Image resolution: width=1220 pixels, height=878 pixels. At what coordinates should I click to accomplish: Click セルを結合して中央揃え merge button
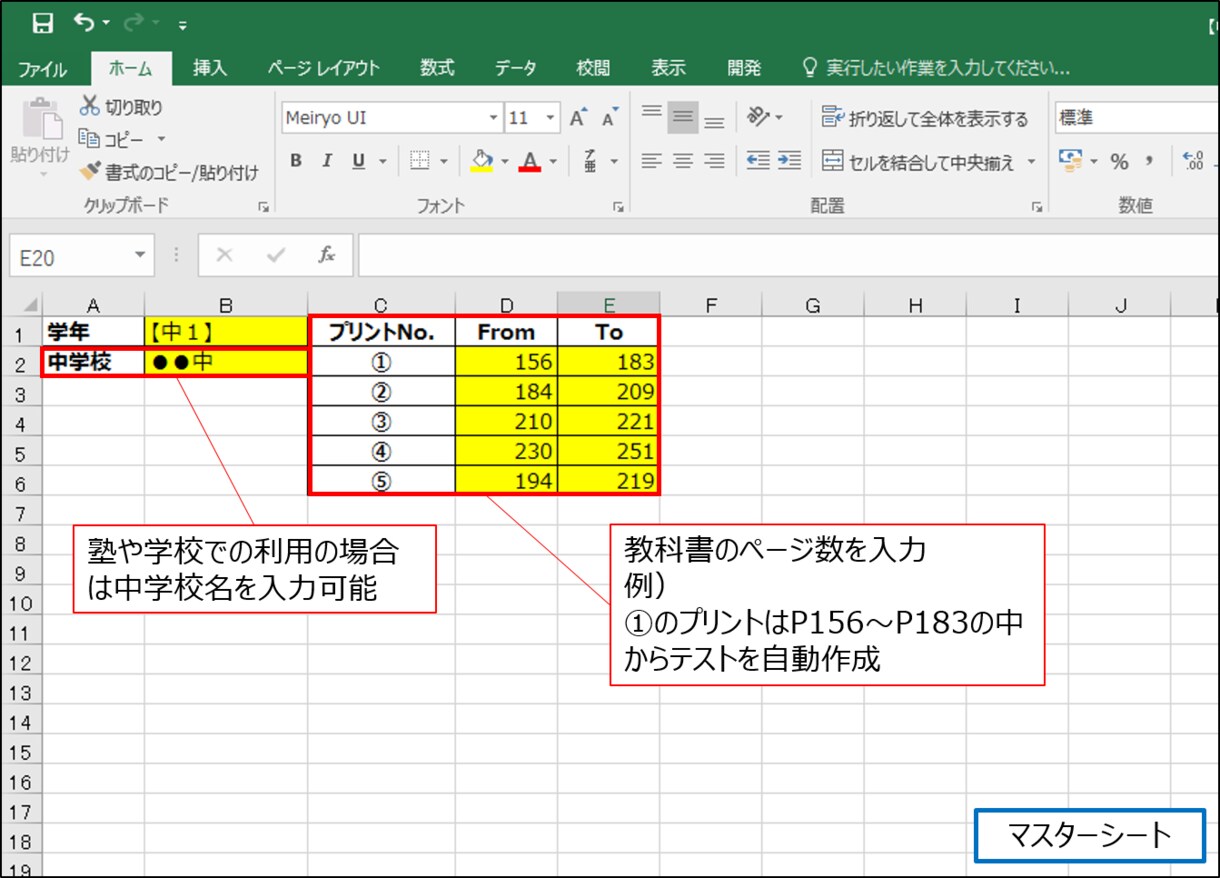tap(918, 161)
